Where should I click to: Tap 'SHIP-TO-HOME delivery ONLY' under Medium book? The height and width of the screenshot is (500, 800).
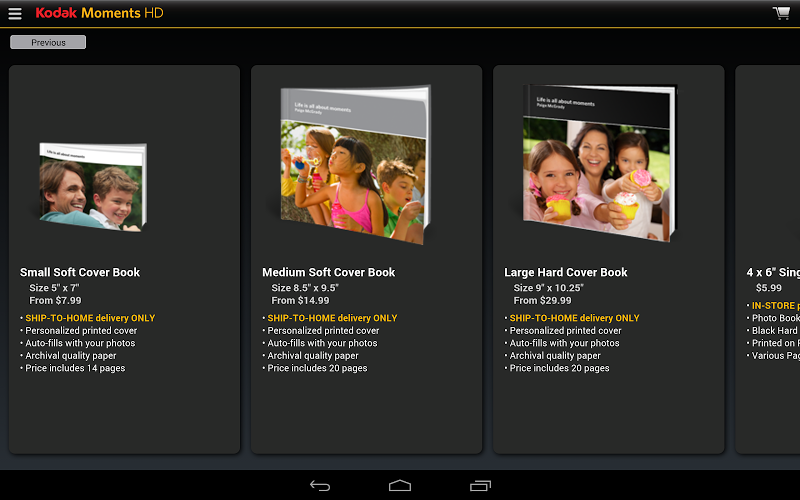(332, 318)
